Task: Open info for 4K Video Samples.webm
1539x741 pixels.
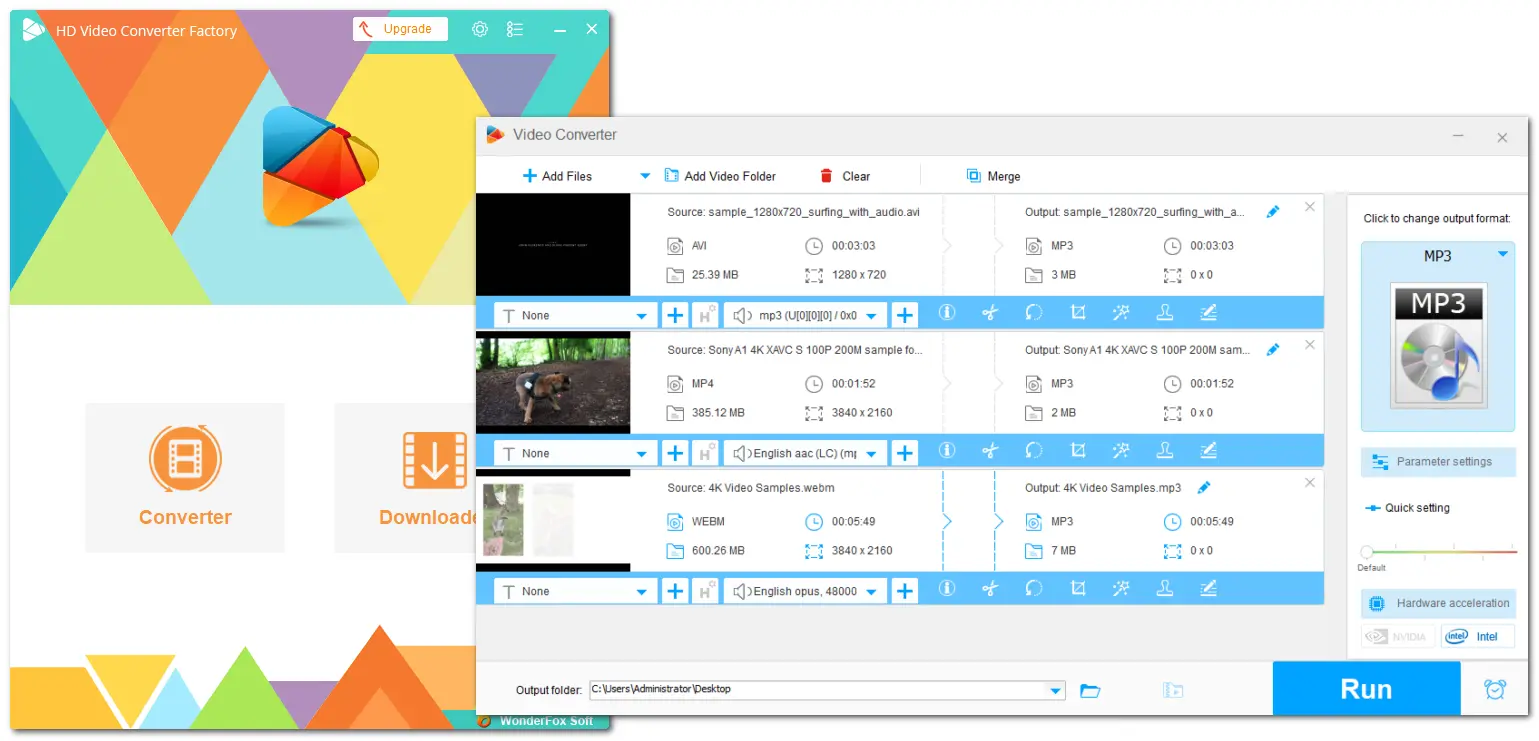Action: coord(946,590)
